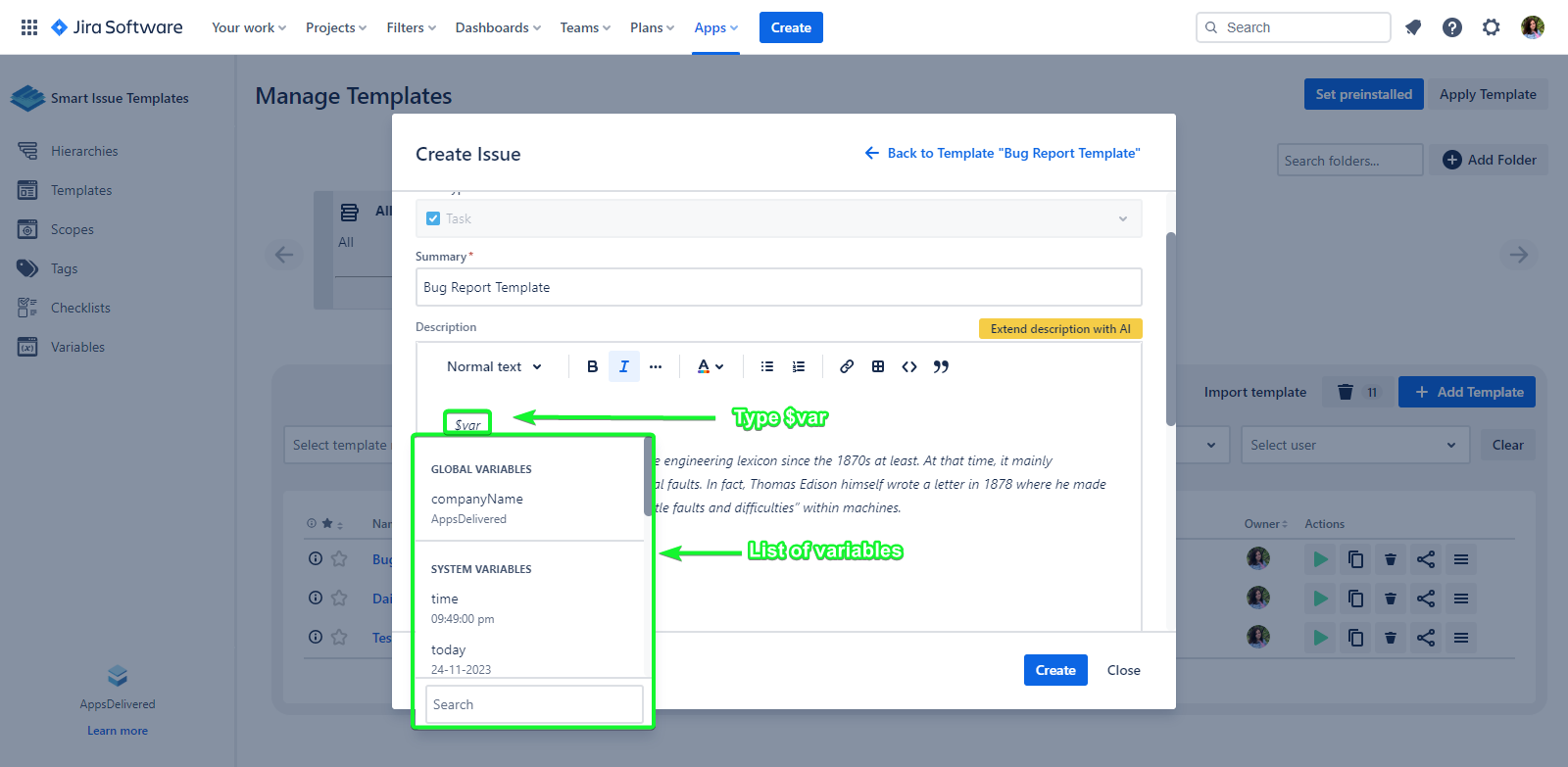This screenshot has height=767, width=1568.
Task: Insert a link using the link icon
Action: point(847,366)
